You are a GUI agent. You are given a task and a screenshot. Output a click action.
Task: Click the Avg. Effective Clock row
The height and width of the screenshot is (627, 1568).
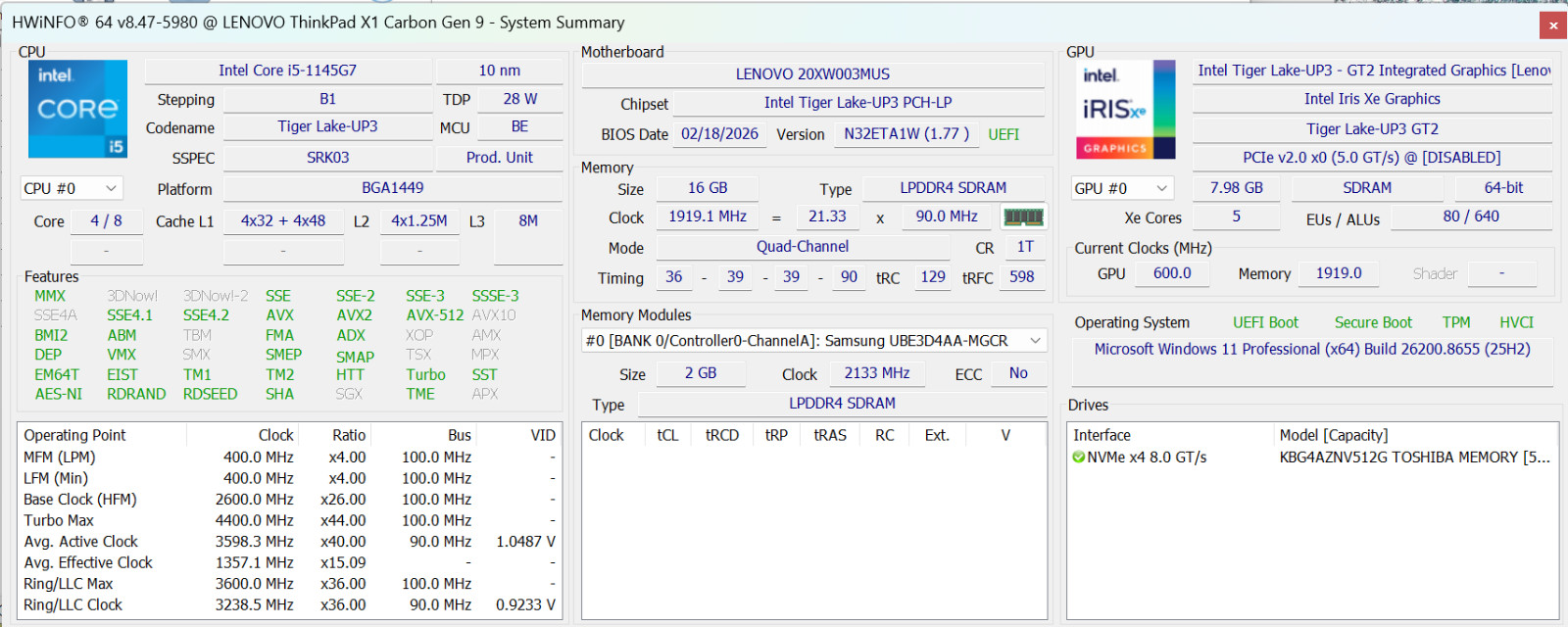pyautogui.click(x=289, y=563)
